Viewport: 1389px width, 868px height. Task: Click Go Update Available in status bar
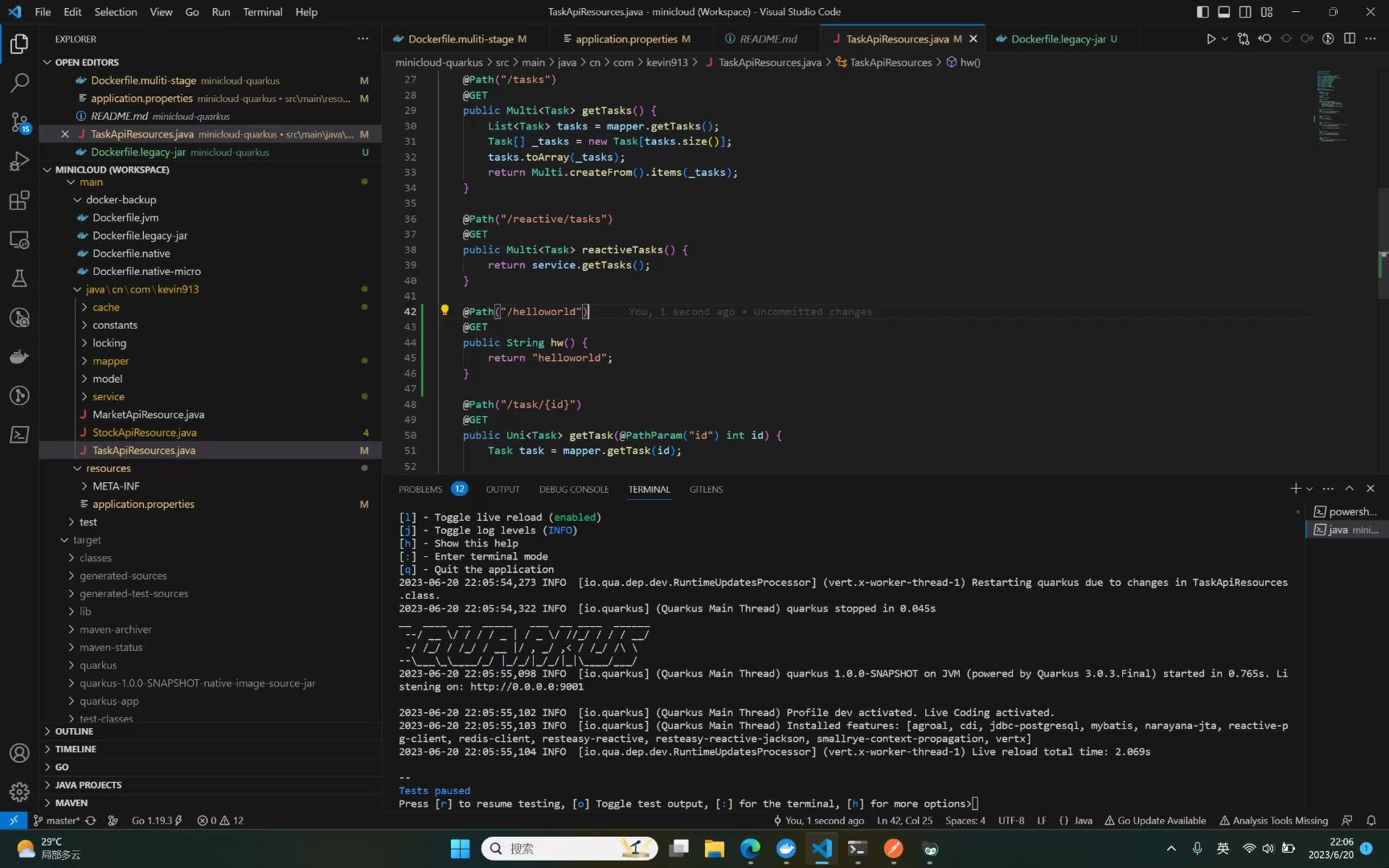click(1155, 821)
